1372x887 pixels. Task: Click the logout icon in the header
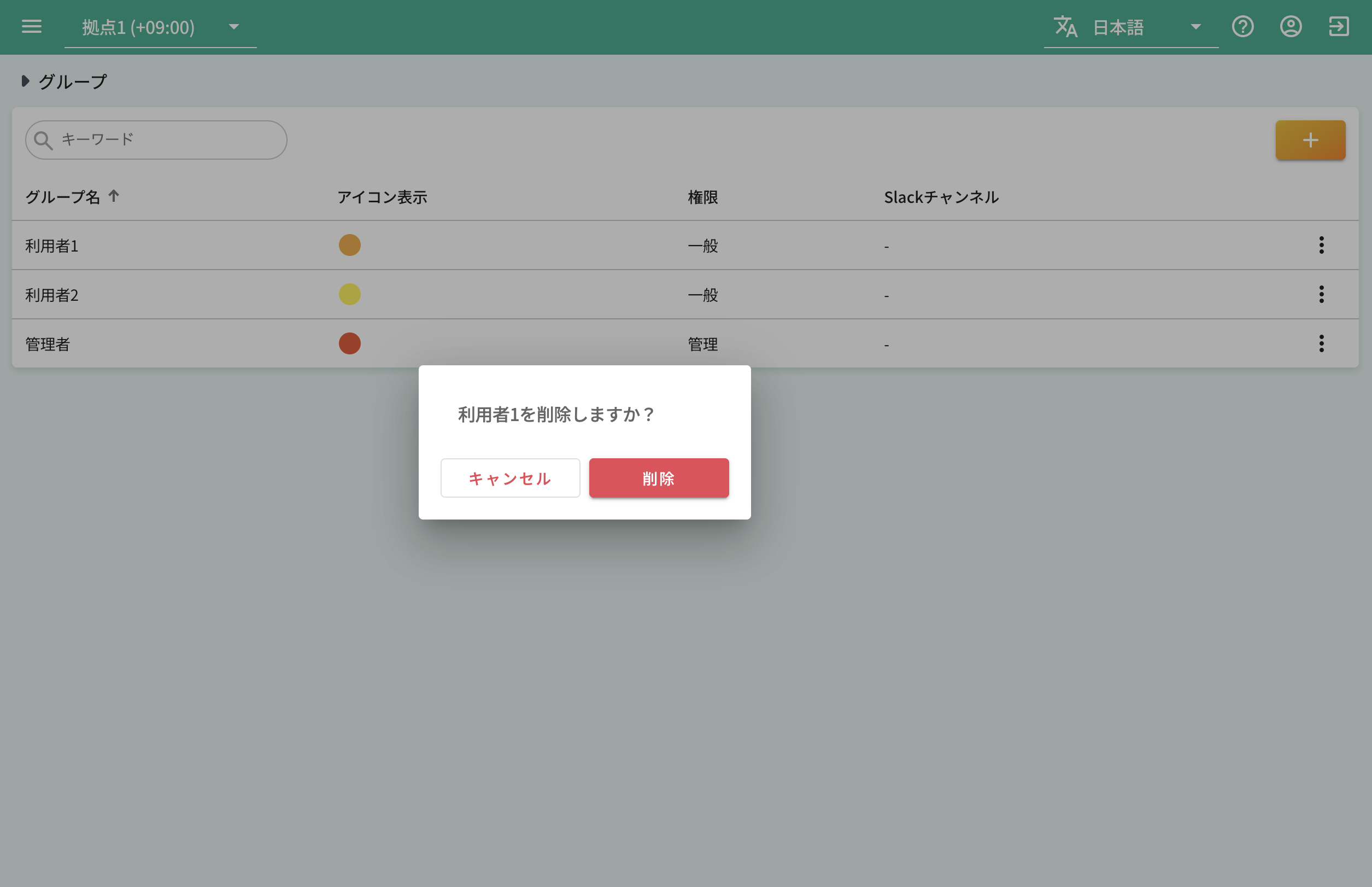1339,26
